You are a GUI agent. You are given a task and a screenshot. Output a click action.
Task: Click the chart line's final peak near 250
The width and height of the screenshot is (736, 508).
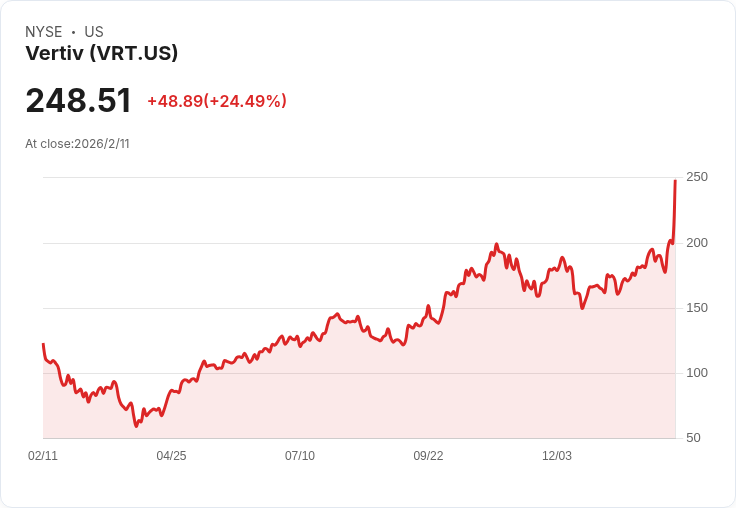675,181
